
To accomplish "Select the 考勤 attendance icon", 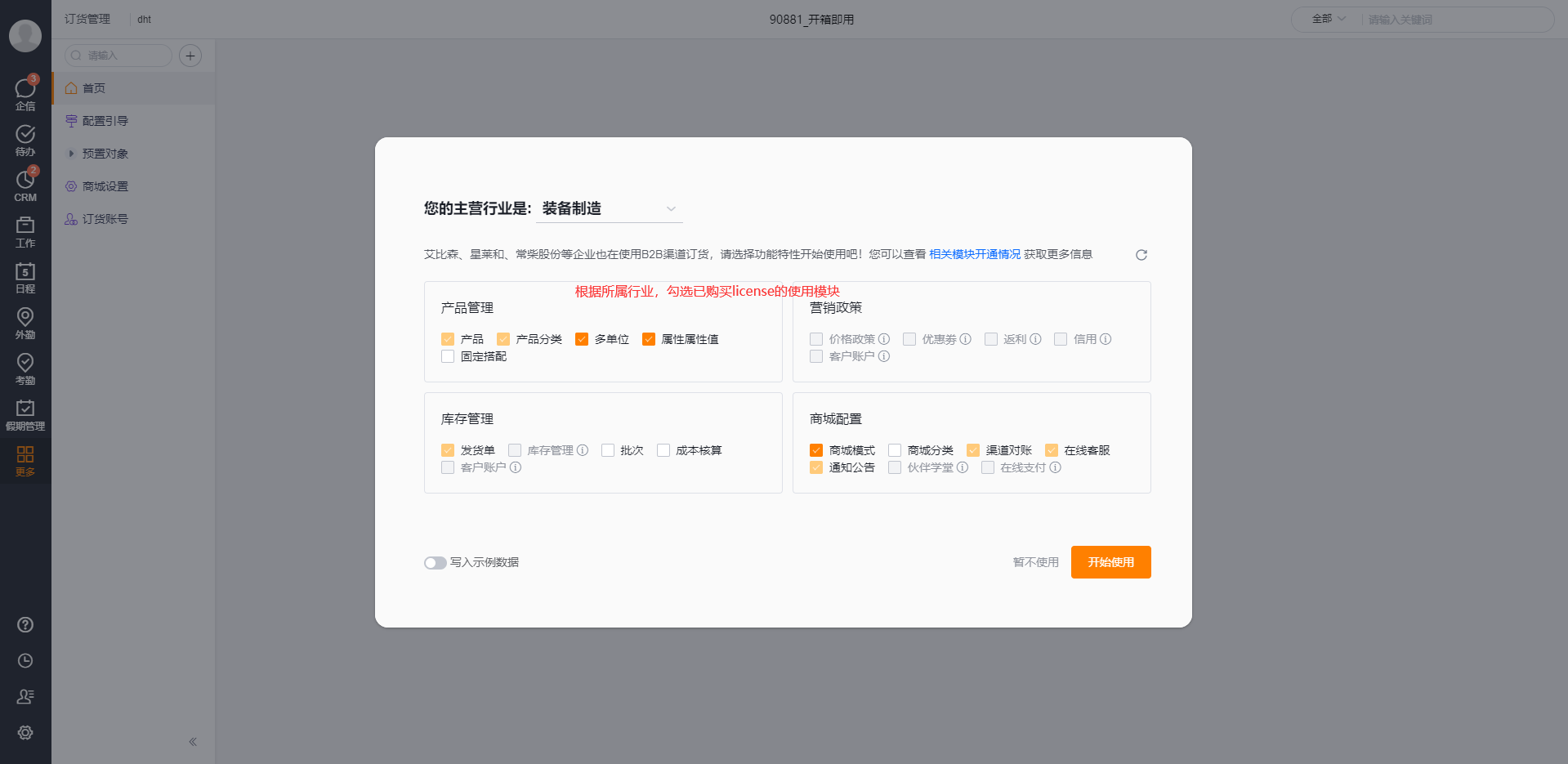I will tap(25, 367).
